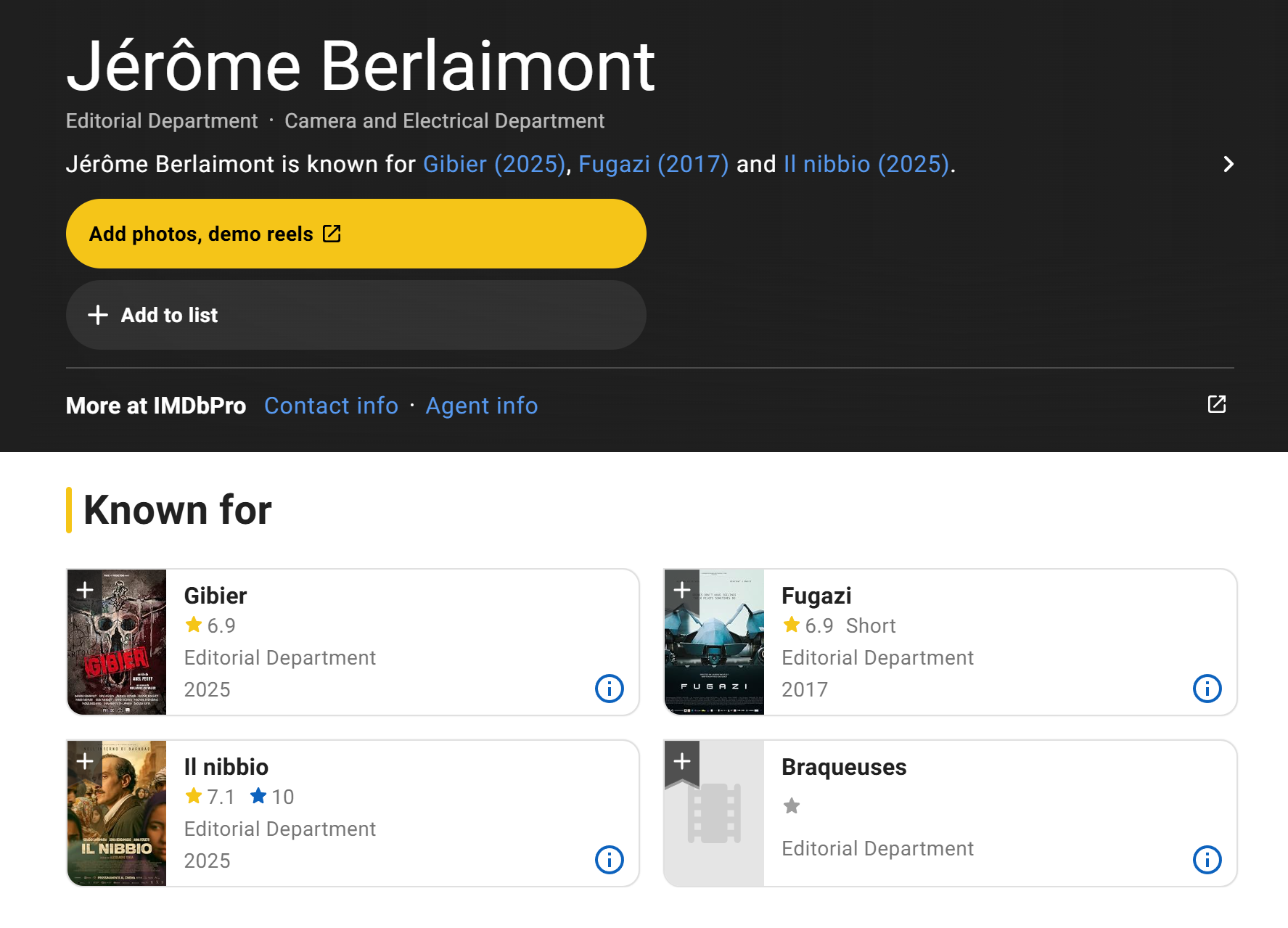
Task: Click the Add to list button
Action: [x=356, y=315]
